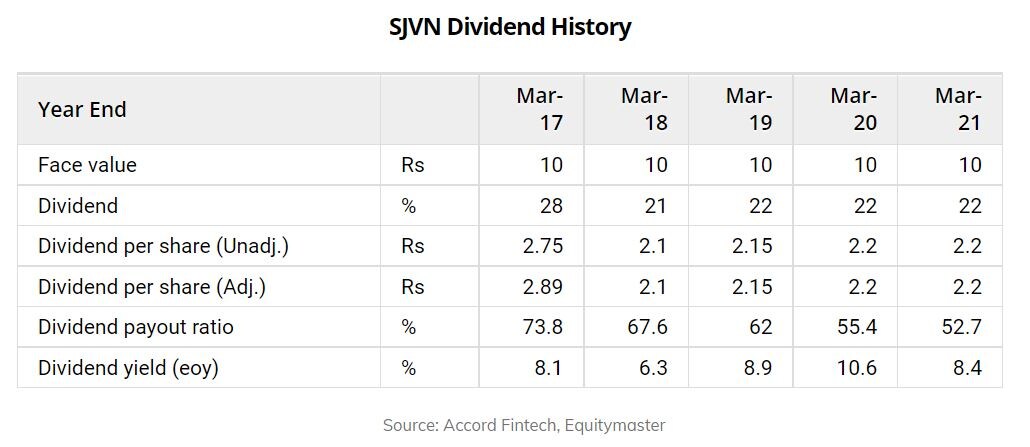The height and width of the screenshot is (447, 1030).
Task: Select the Mar-21 column header
Action: [958, 110]
